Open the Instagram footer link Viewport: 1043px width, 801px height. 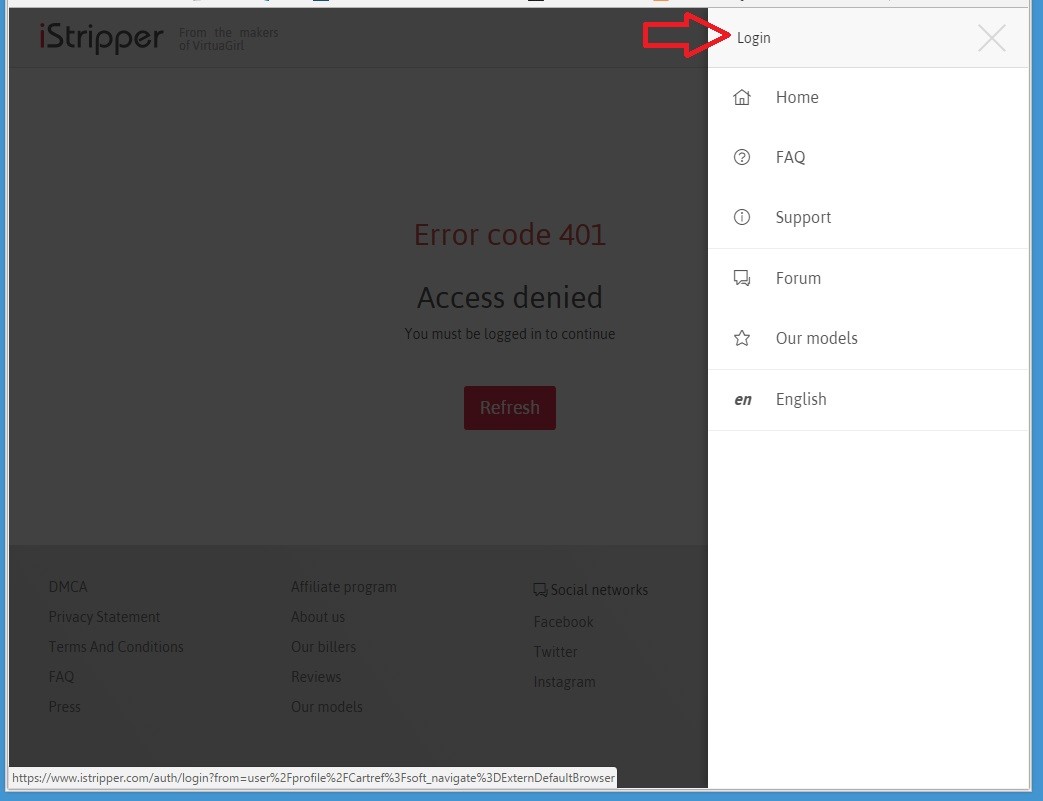(x=564, y=682)
